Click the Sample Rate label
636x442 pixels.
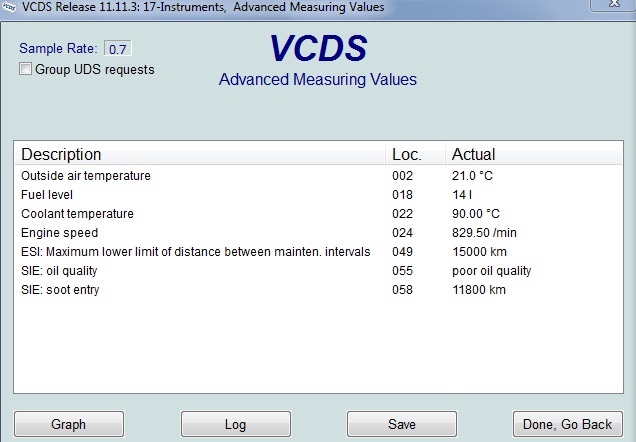[x=58, y=48]
